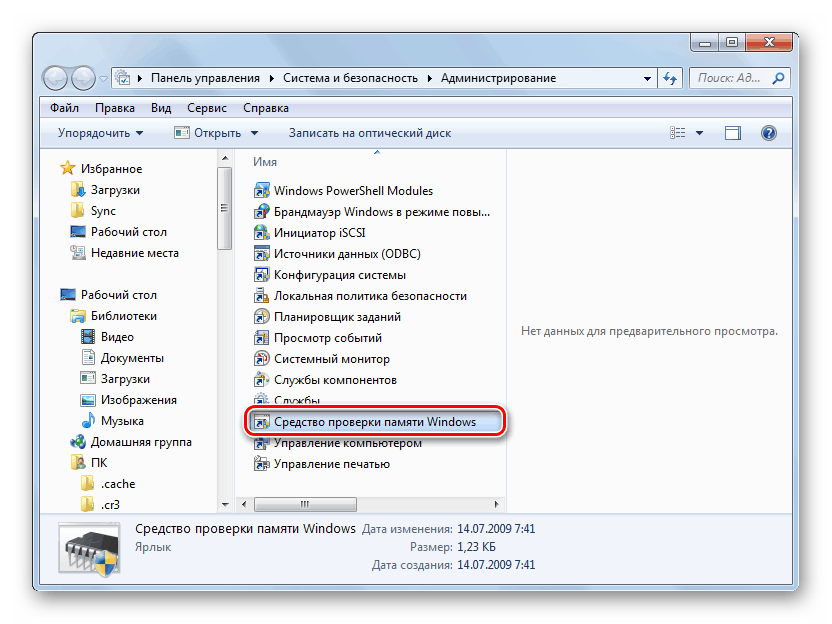Viewport: 832px width, 624px height.
Task: Click the memory chip thumbnail in details pane
Action: (x=89, y=550)
